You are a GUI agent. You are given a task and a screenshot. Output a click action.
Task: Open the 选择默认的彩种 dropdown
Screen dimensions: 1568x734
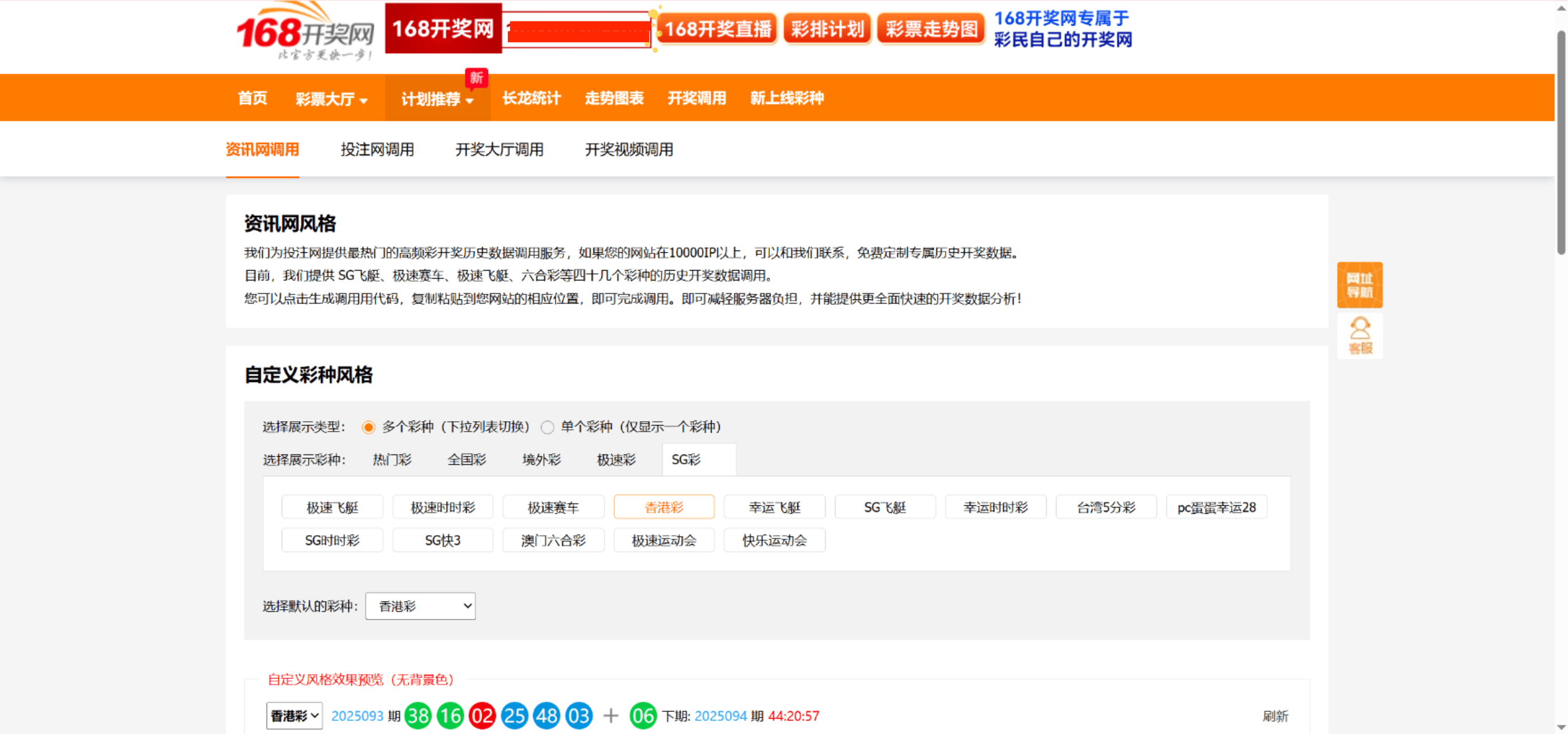(420, 606)
